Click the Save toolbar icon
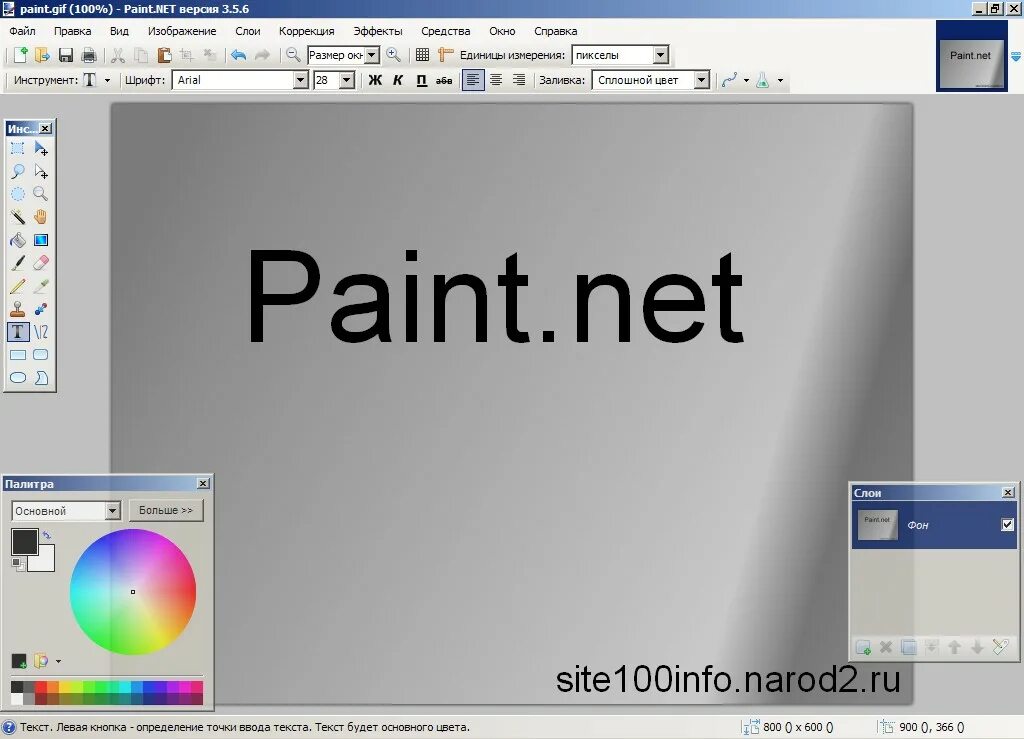Screen dimensions: 1024x739 65,55
